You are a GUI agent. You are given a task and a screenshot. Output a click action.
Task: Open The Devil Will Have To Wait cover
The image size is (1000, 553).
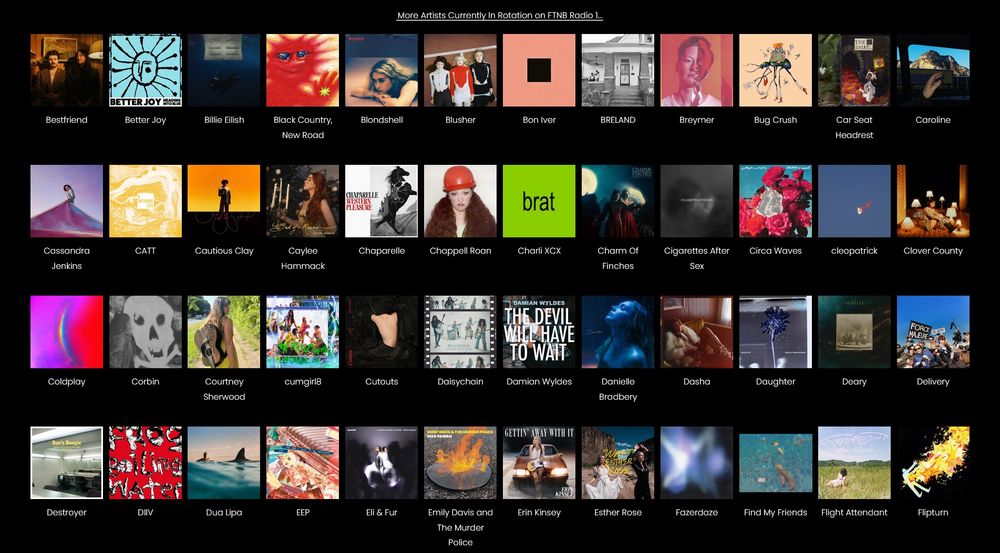[x=539, y=332]
